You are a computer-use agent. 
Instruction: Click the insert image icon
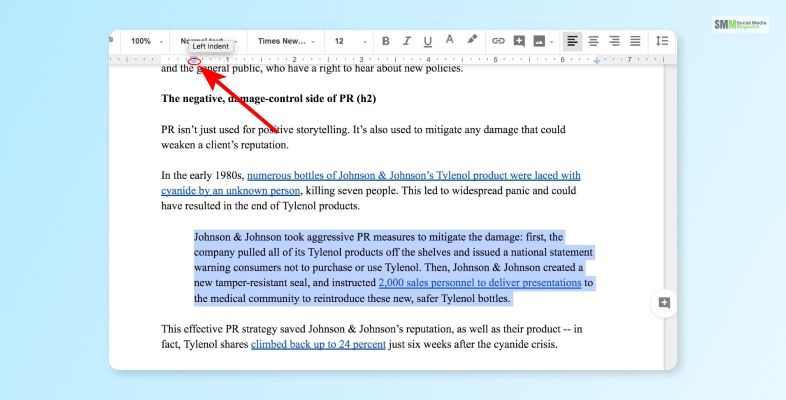tap(539, 41)
